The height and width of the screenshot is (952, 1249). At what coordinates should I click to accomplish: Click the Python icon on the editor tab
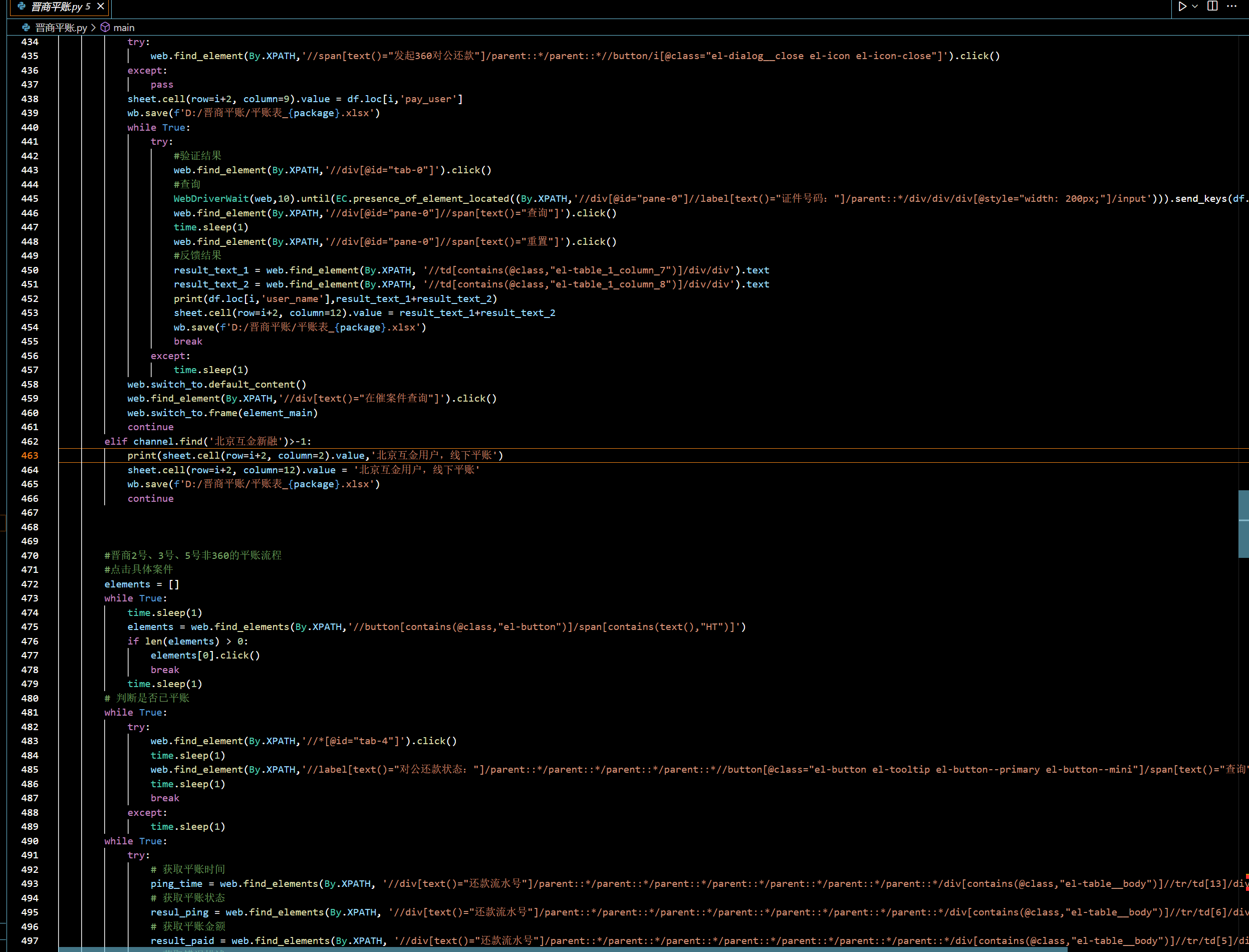[22, 6]
